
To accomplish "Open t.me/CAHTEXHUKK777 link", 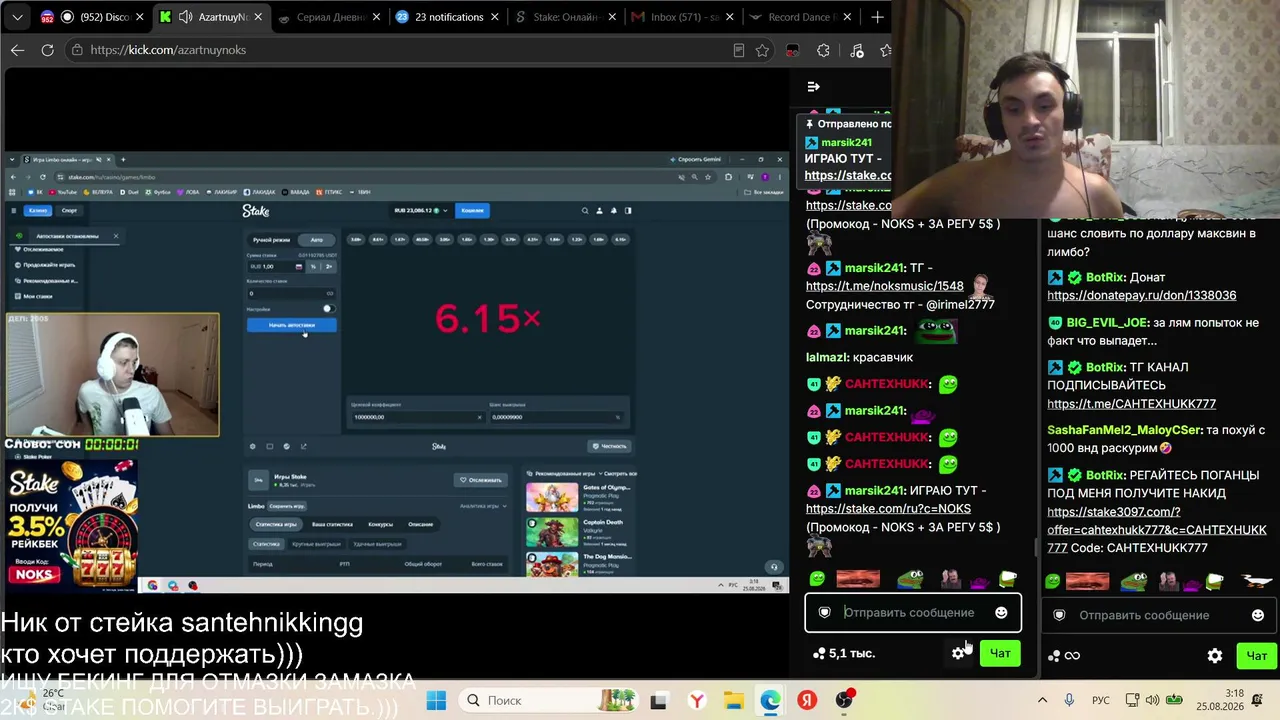I will pyautogui.click(x=1131, y=404).
